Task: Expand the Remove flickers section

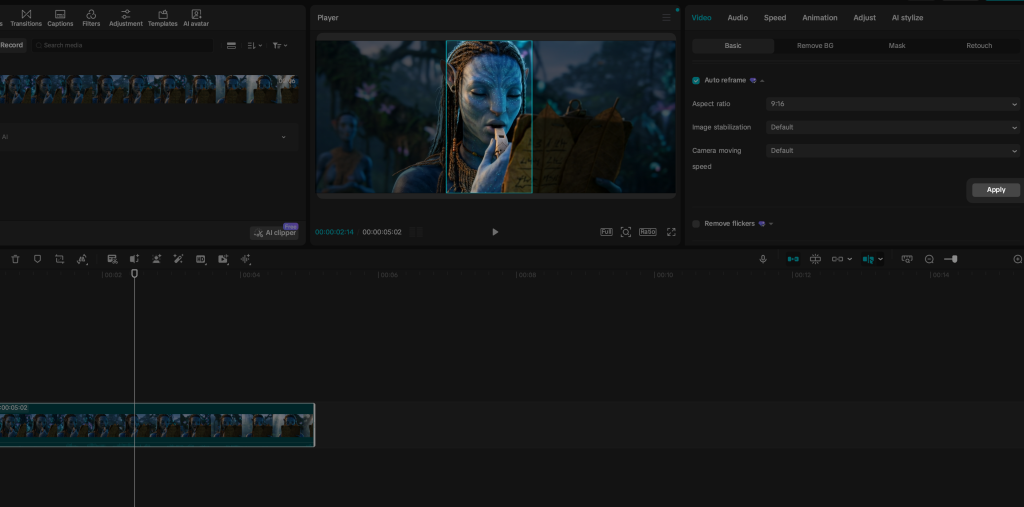Action: (x=771, y=223)
